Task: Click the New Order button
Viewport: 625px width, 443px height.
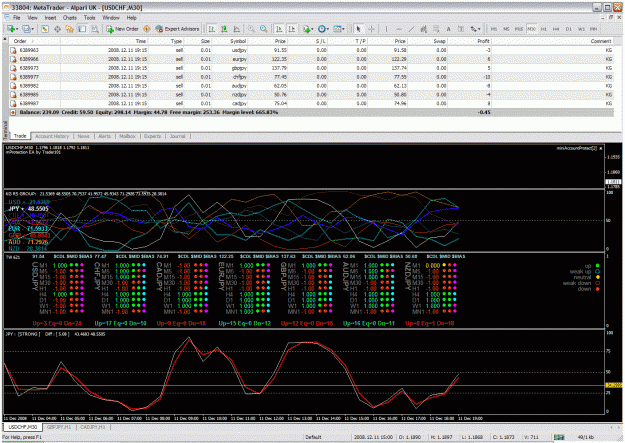Action: [122, 29]
